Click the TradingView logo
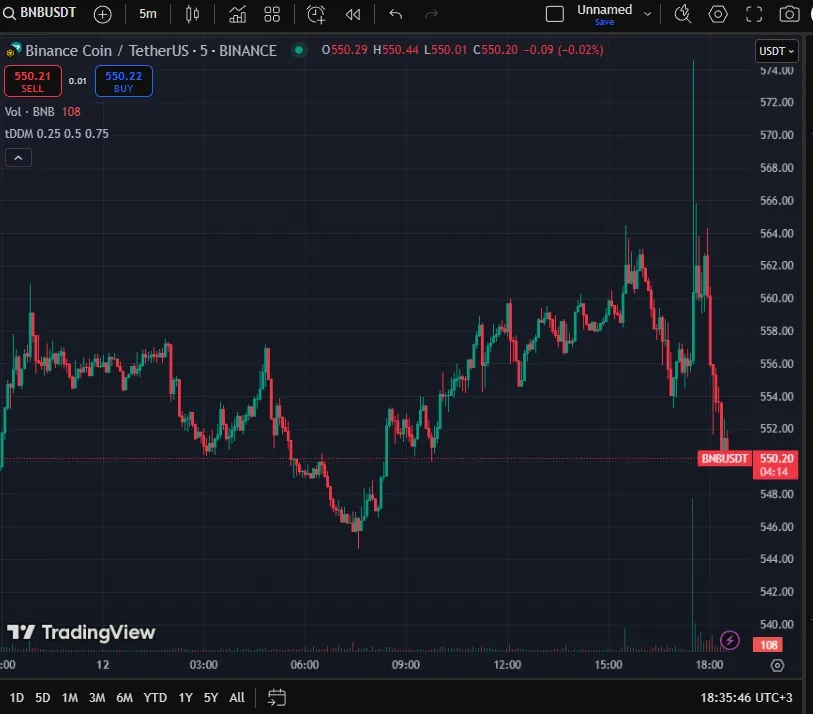 (81, 633)
